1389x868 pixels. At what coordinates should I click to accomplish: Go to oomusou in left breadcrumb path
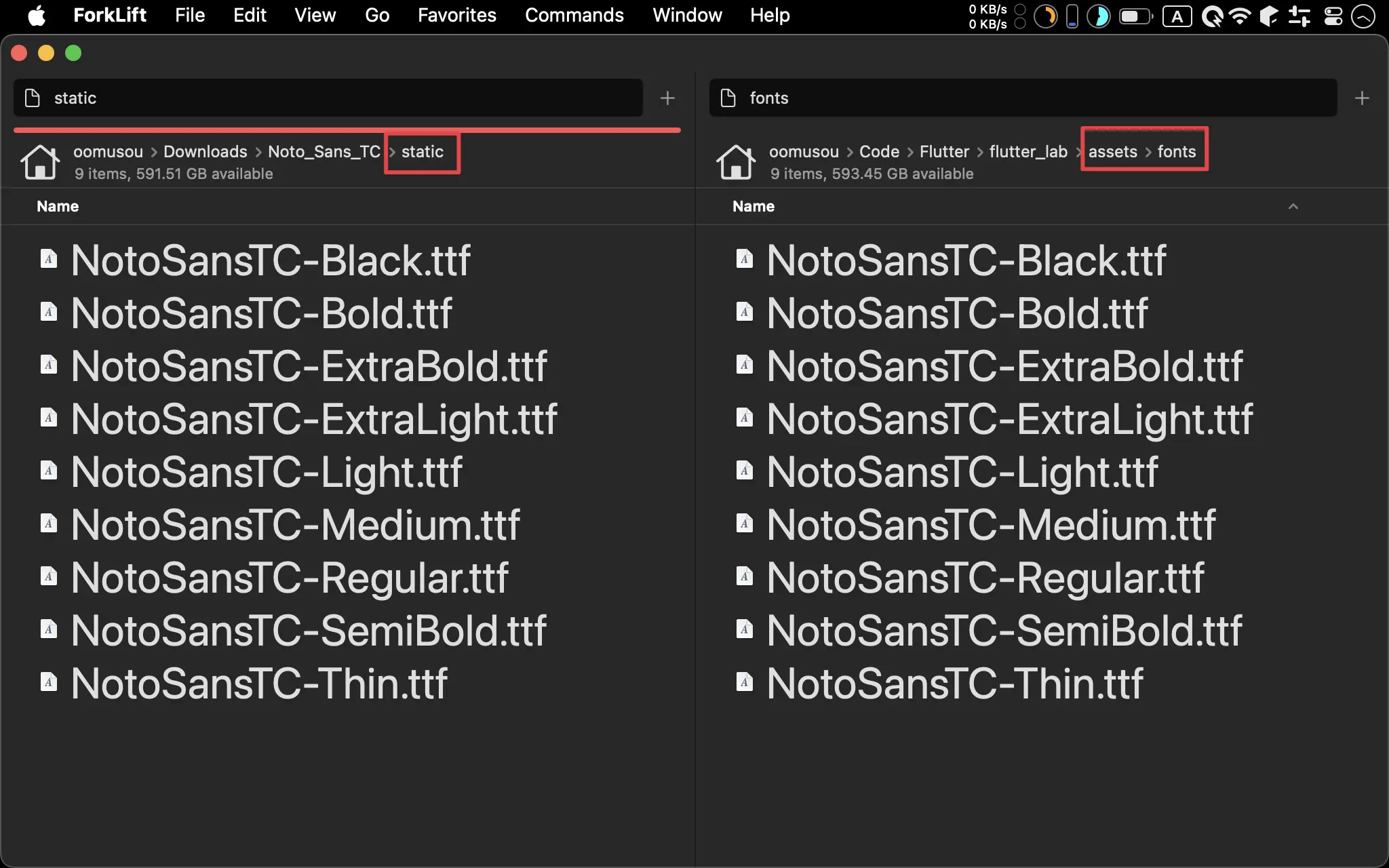click(109, 151)
